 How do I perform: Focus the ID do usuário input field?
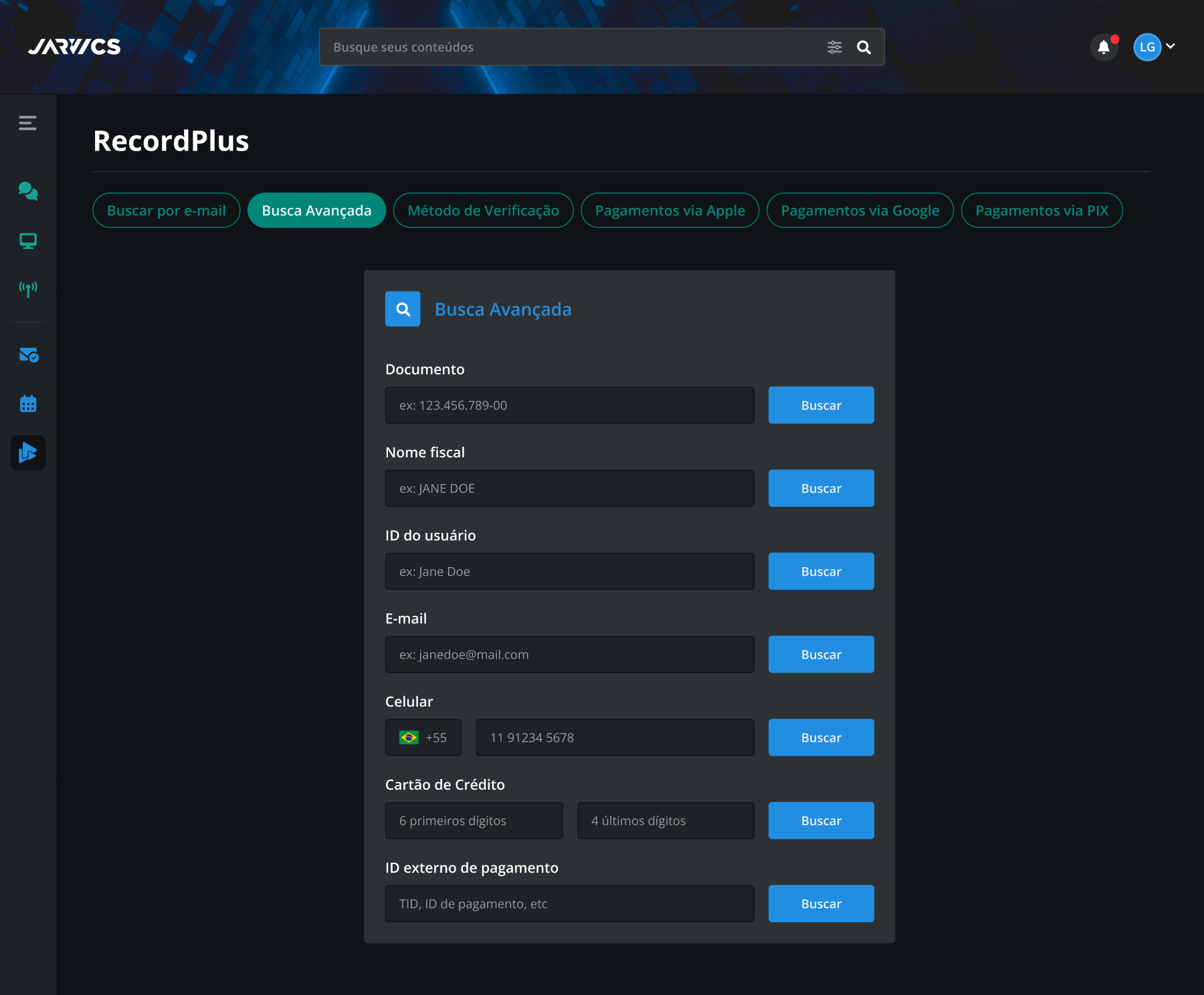pyautogui.click(x=570, y=571)
